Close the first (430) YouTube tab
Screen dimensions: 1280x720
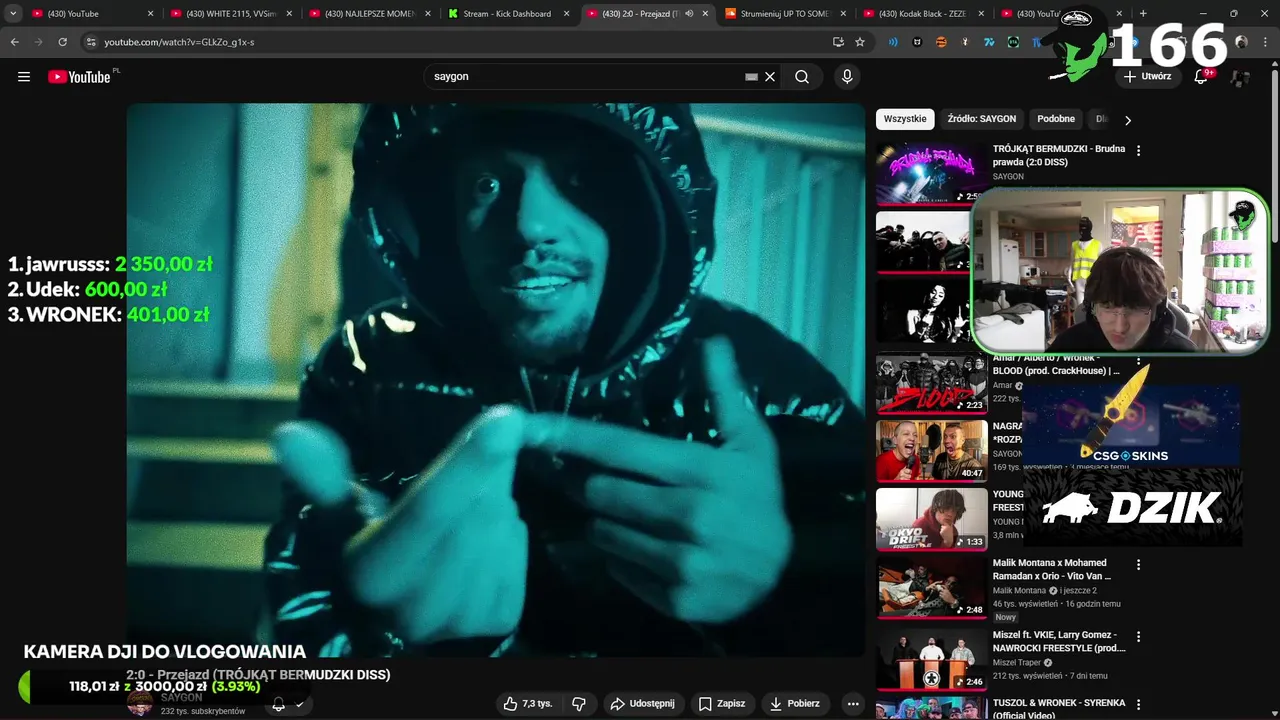[151, 14]
